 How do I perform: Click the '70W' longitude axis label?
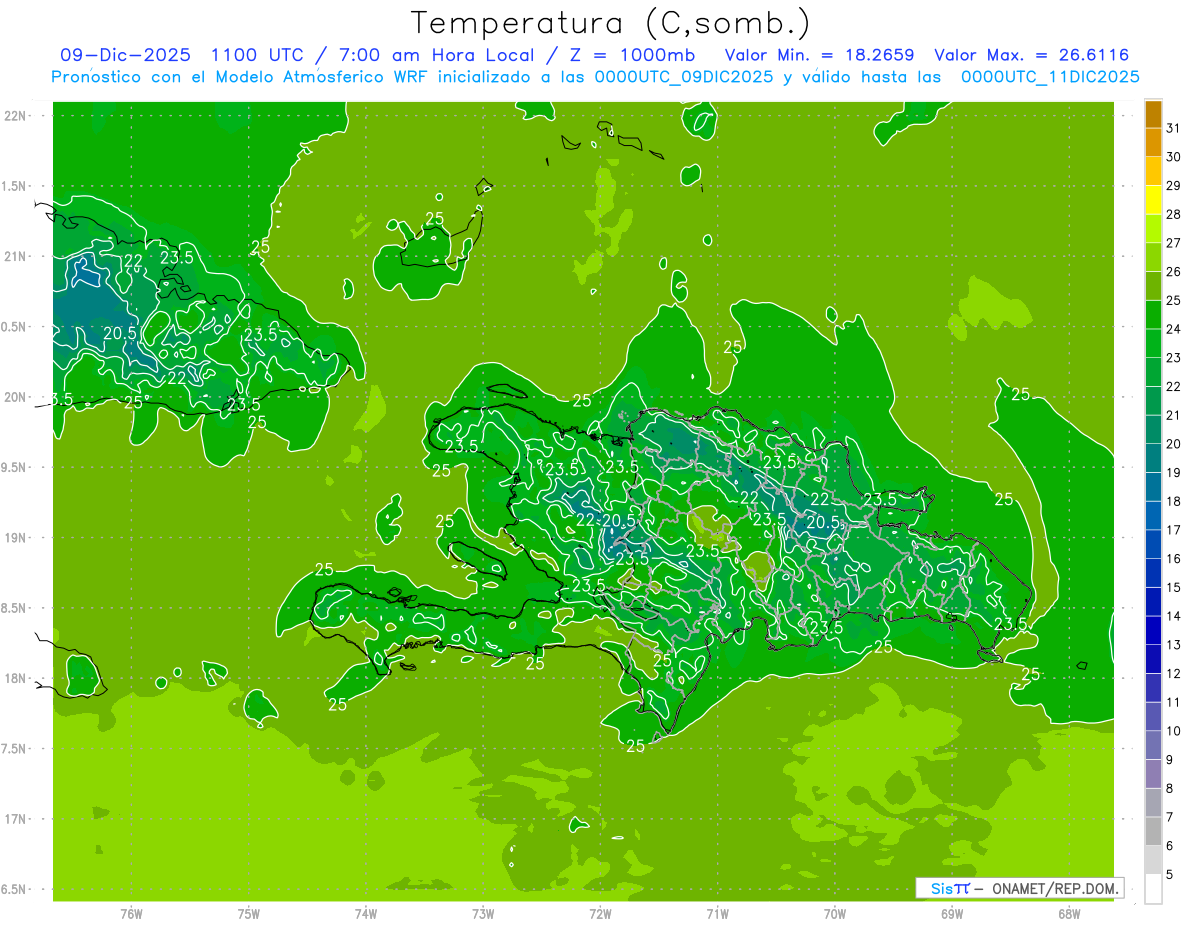835,914
